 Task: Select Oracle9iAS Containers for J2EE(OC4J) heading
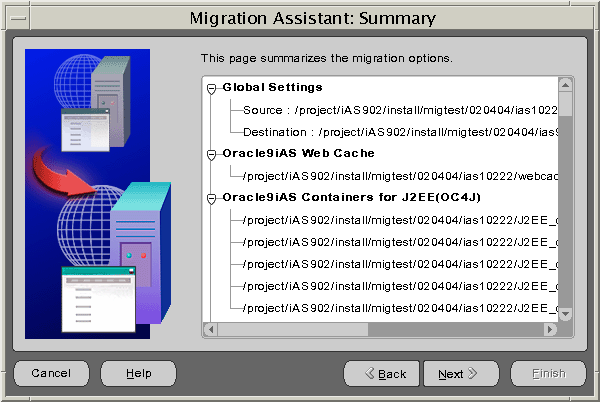tap(352, 197)
